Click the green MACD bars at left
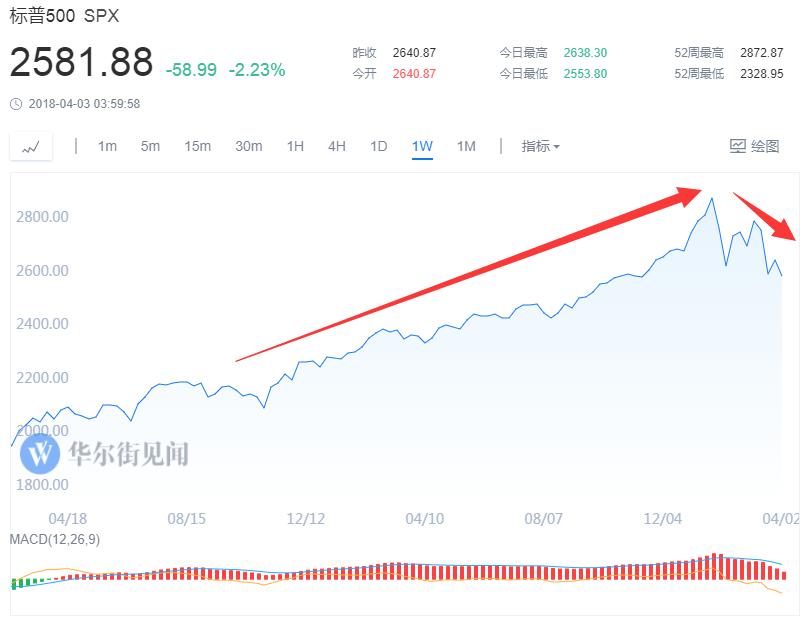 [x=28, y=583]
